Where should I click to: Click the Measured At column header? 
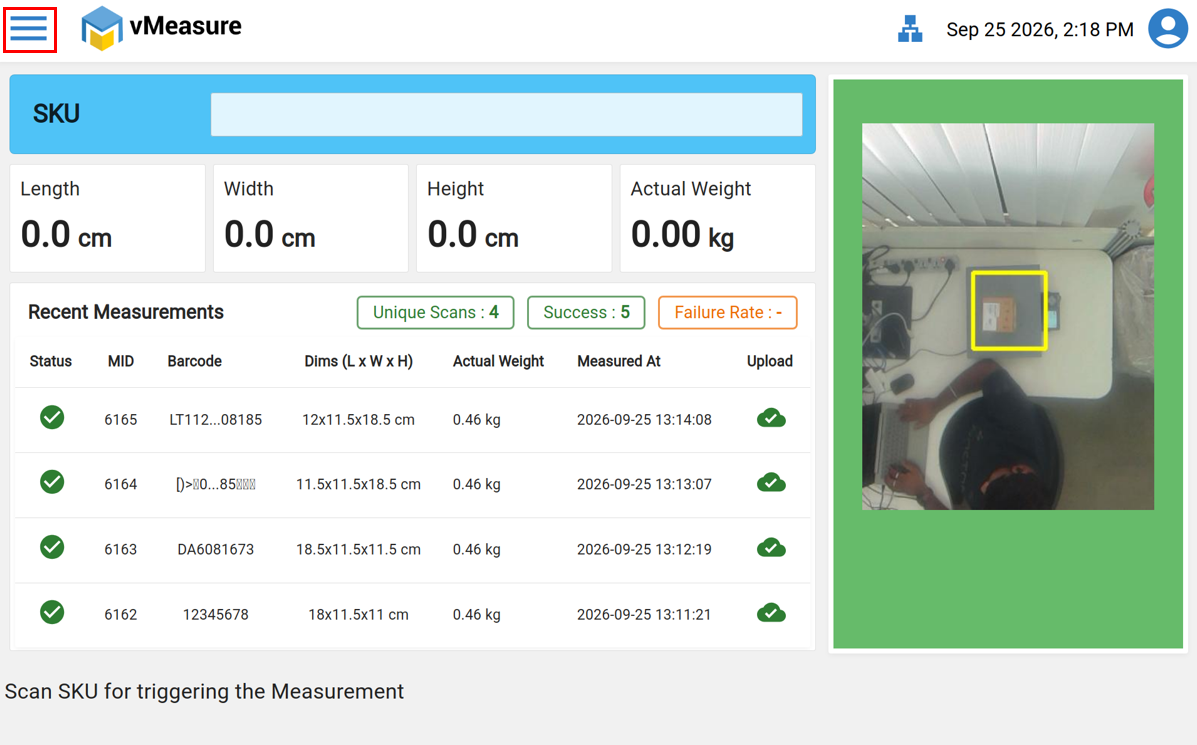click(618, 361)
